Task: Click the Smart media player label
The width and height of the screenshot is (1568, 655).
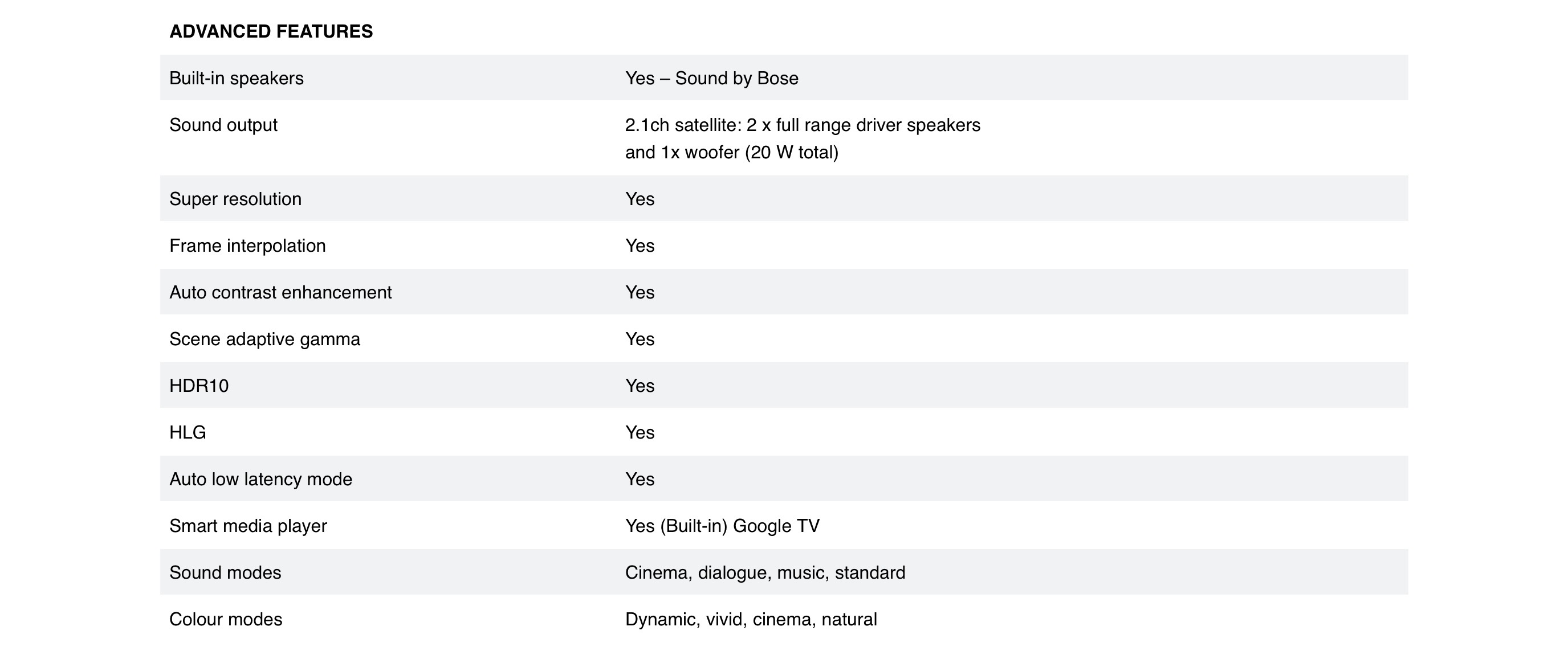Action: pos(248,526)
